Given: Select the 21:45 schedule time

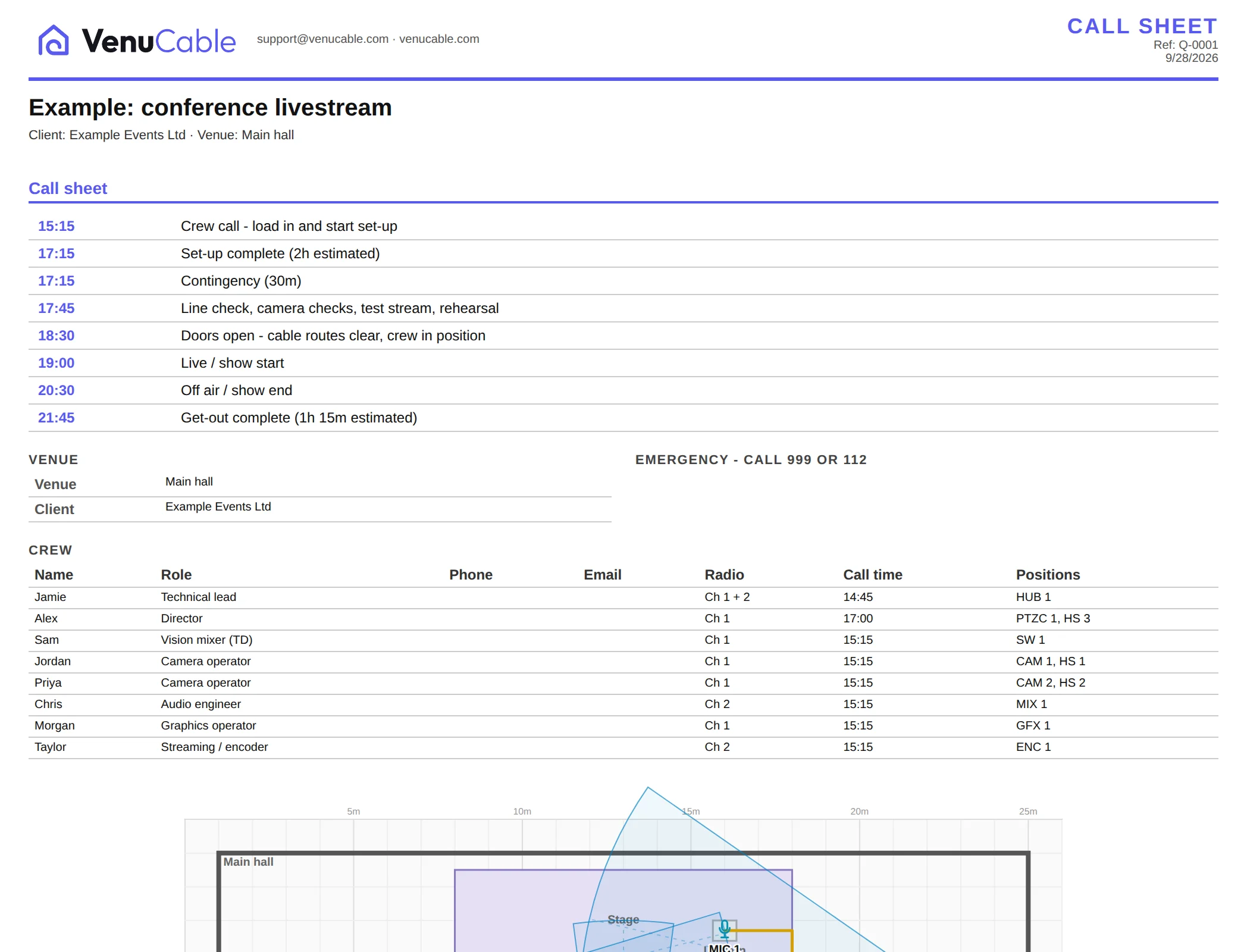Looking at the screenshot, I should click(x=57, y=418).
